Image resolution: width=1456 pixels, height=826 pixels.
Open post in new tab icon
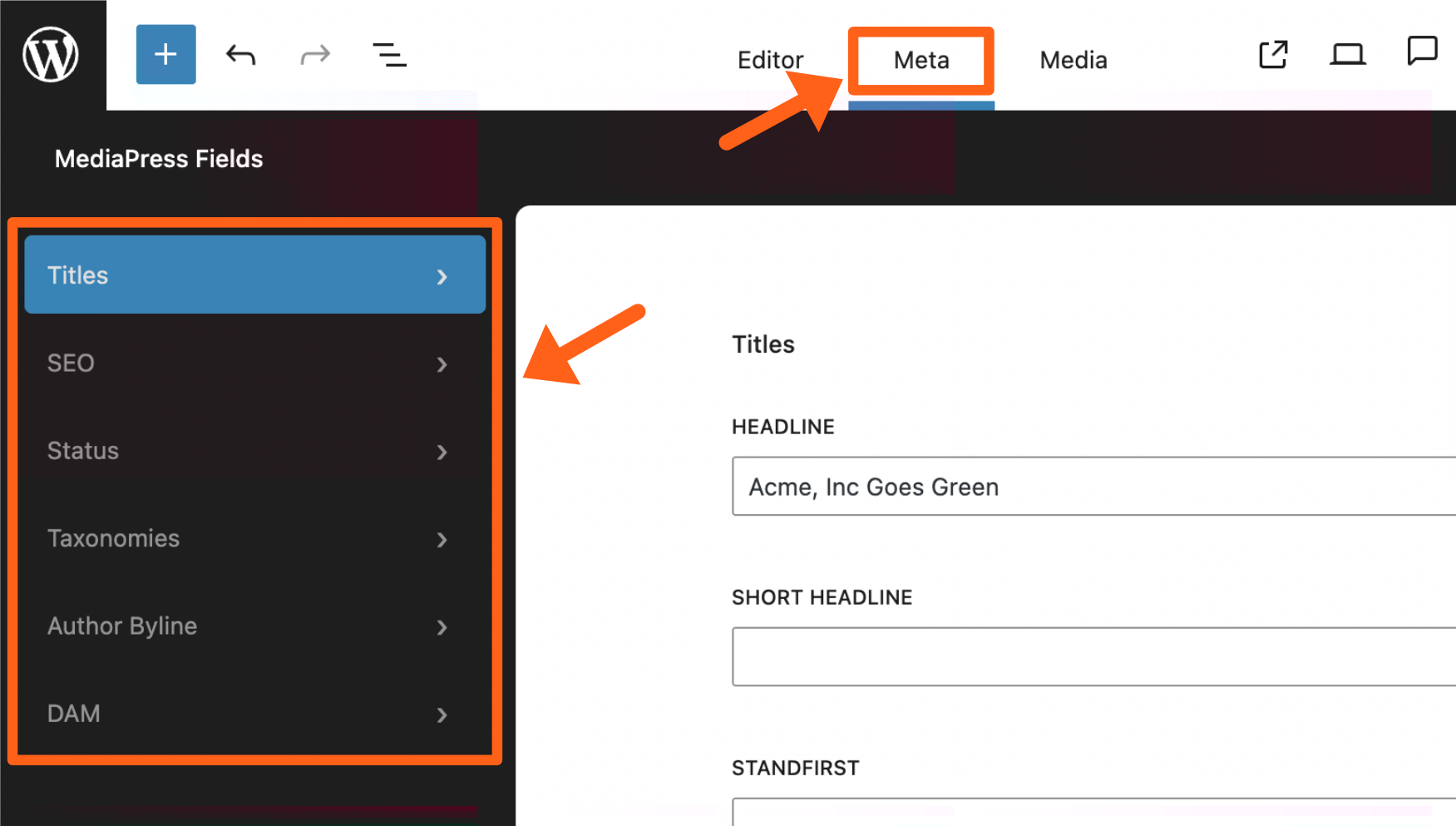click(1272, 55)
